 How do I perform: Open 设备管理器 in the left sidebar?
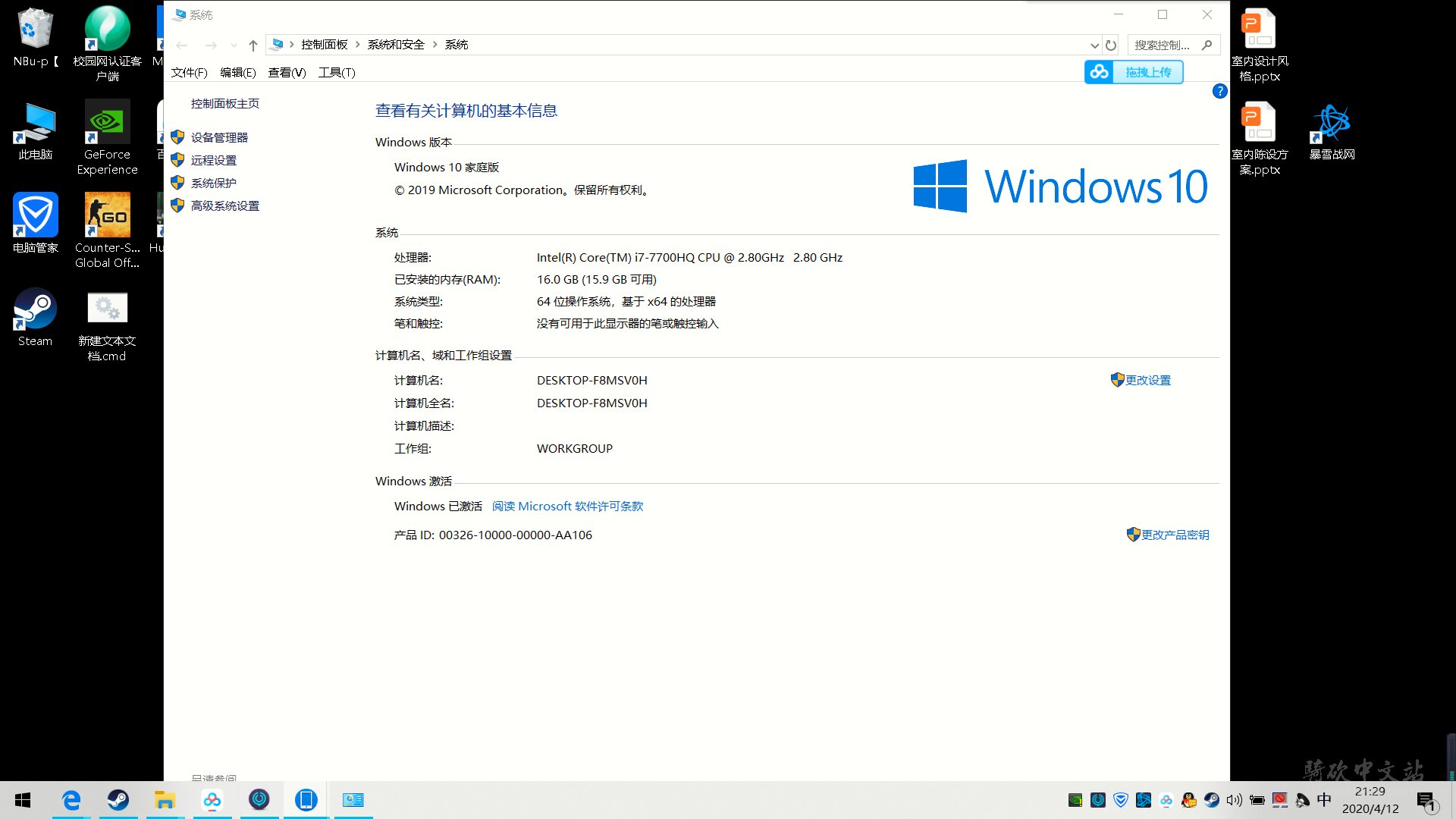[x=219, y=137]
